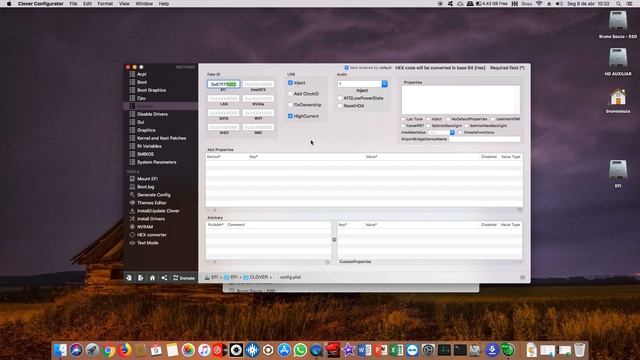Enable the DisableFunctions checkbox
The width and height of the screenshot is (640, 360).
coord(460,132)
